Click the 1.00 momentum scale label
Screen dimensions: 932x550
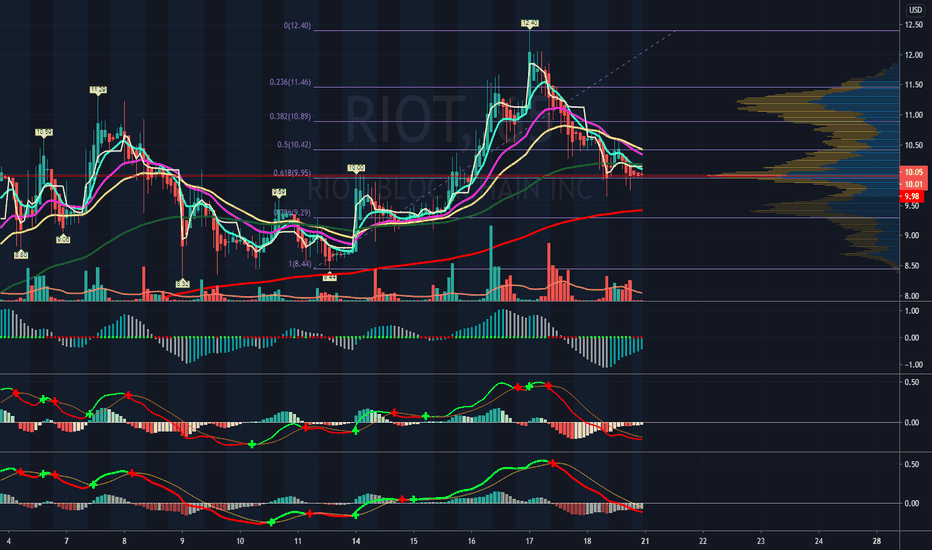click(x=912, y=311)
